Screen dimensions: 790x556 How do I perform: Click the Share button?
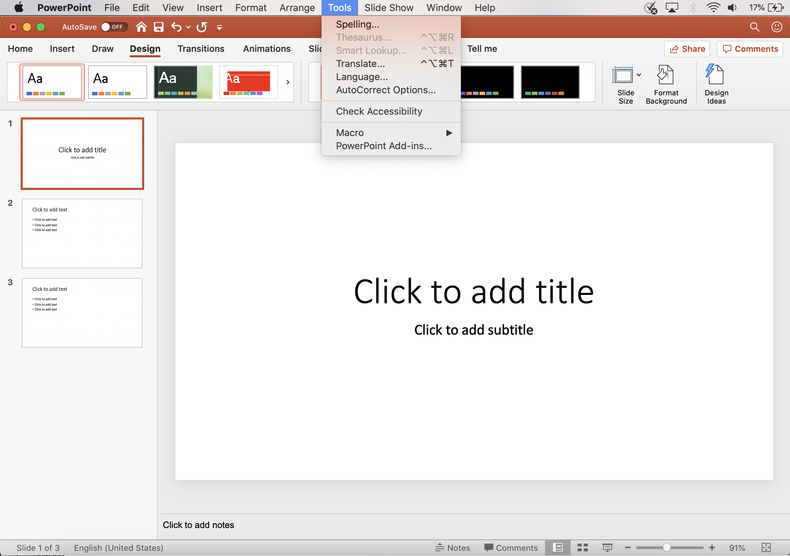pyautogui.click(x=687, y=49)
